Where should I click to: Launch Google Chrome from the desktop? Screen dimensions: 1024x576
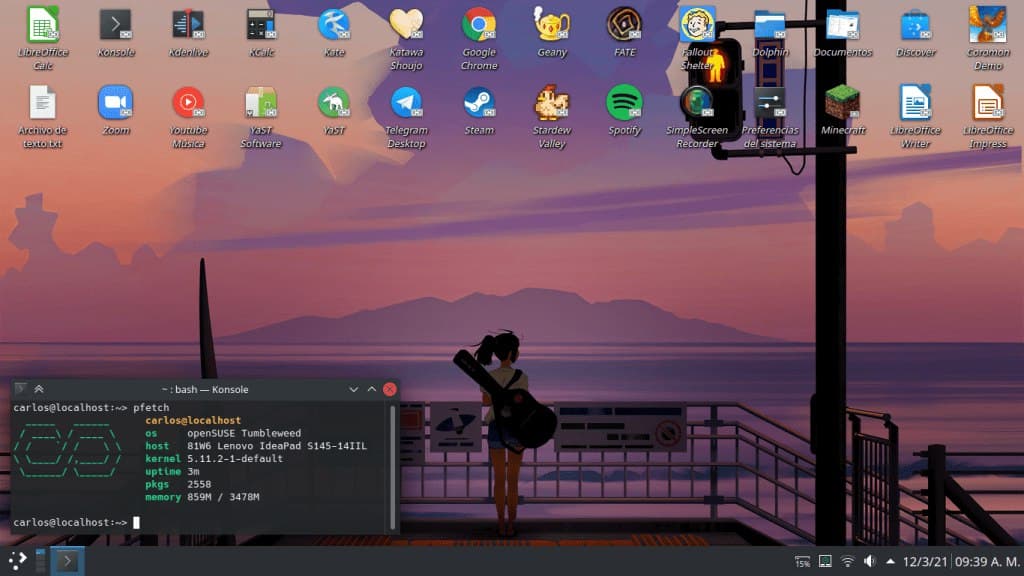point(479,25)
